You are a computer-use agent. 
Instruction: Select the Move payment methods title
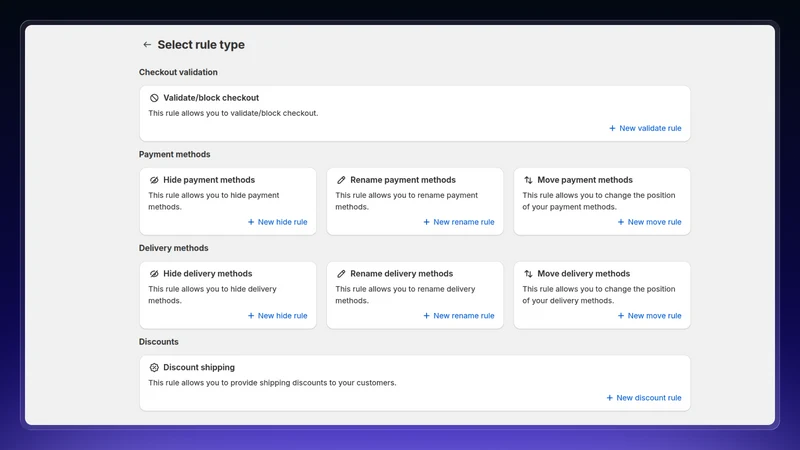tap(585, 180)
